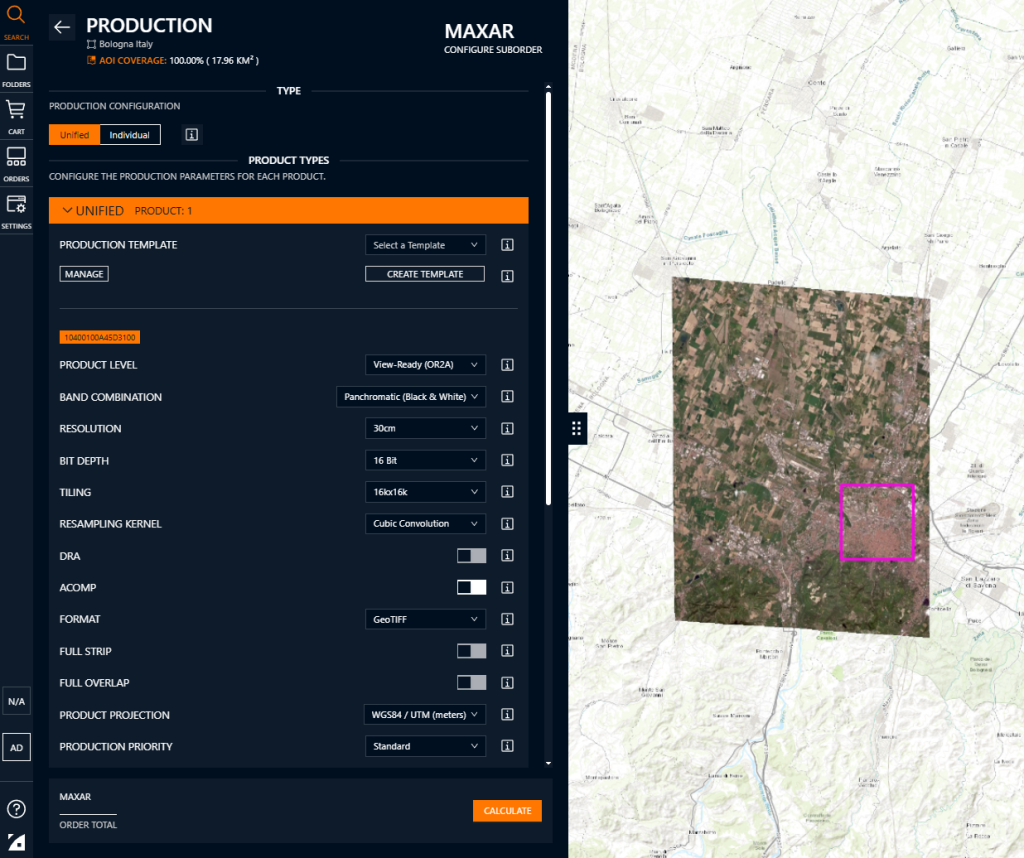Click the back arrow next to PRODUCTION
The width and height of the screenshot is (1024, 858).
[62, 27]
